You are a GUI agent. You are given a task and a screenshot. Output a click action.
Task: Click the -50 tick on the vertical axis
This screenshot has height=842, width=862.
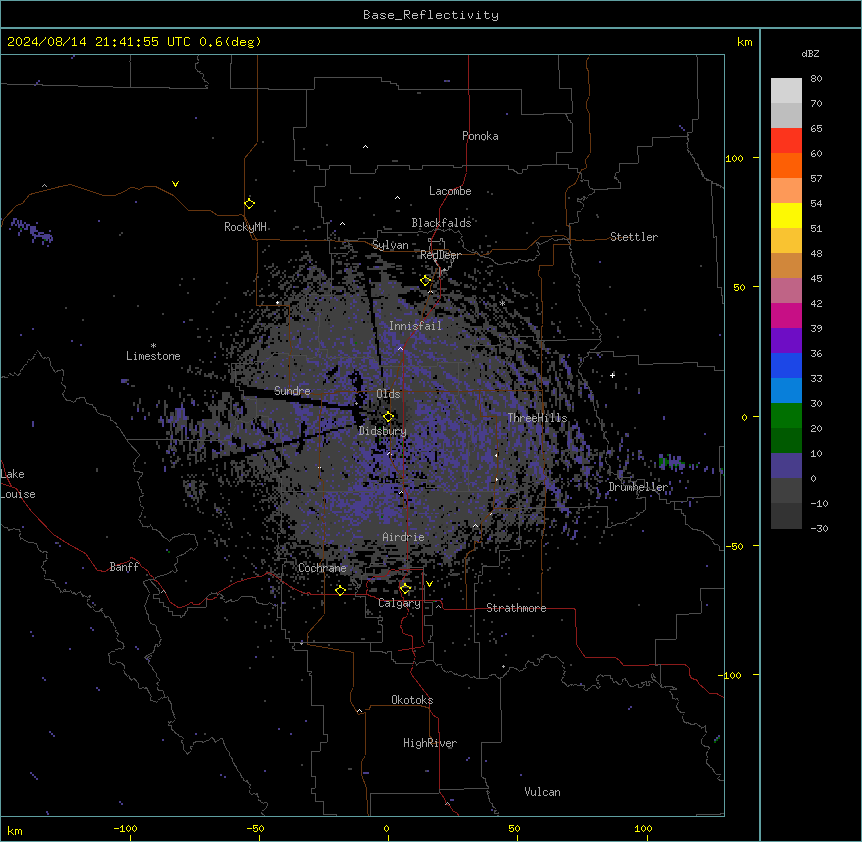(734, 546)
